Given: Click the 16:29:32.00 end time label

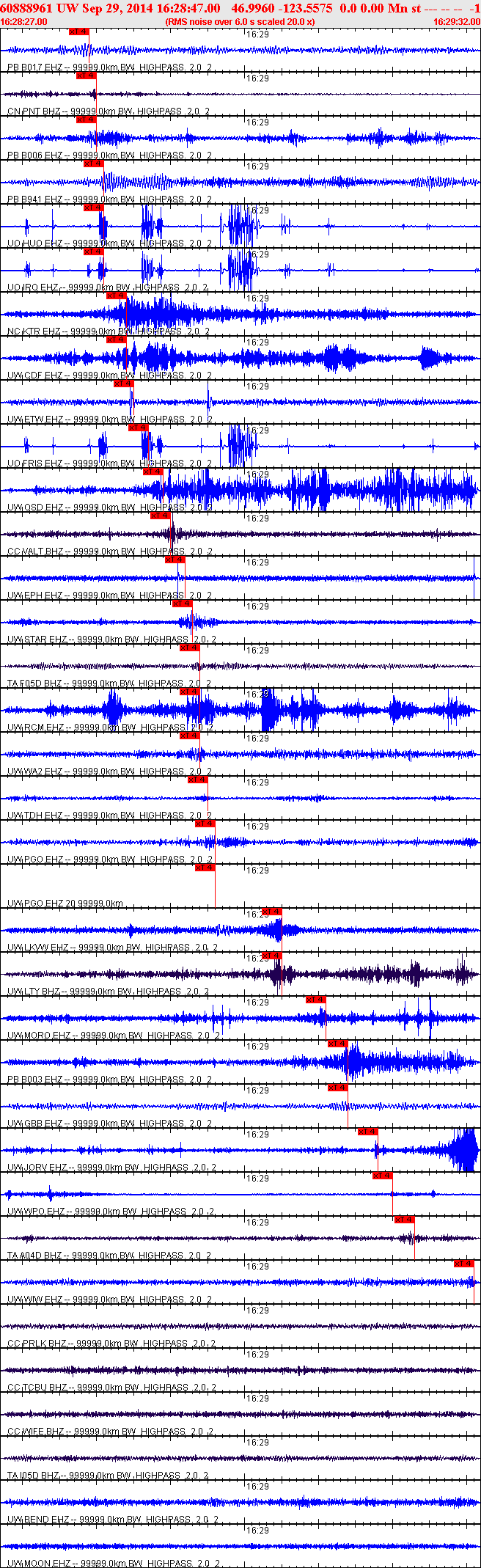Looking at the screenshot, I should [x=457, y=22].
